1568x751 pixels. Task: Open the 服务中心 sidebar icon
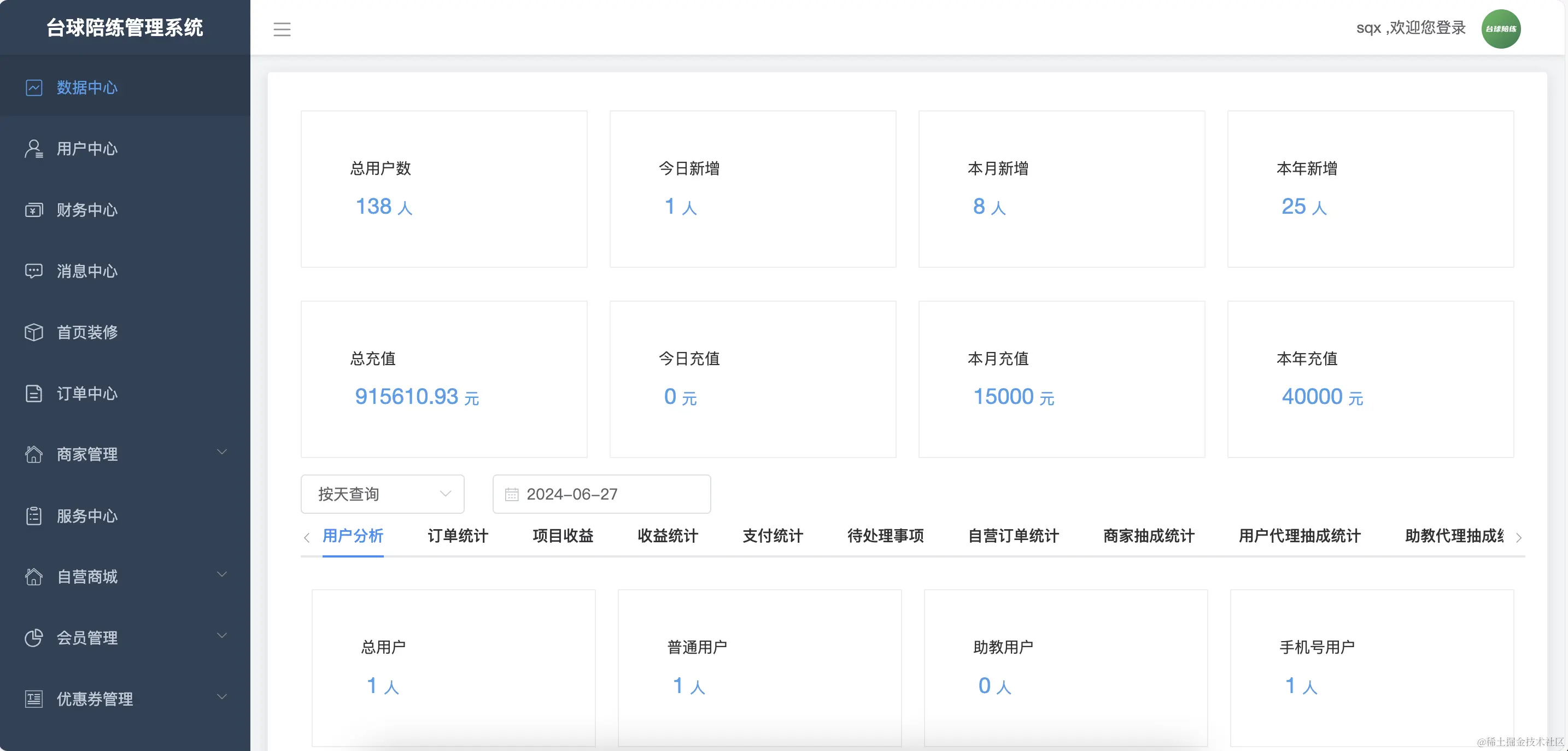33,516
